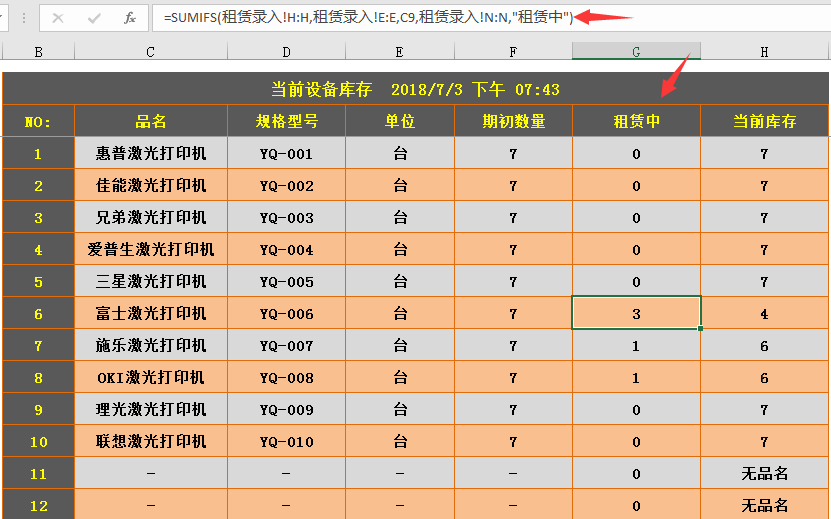Click the 当前库存 header cell
The height and width of the screenshot is (519, 831).
click(764, 121)
